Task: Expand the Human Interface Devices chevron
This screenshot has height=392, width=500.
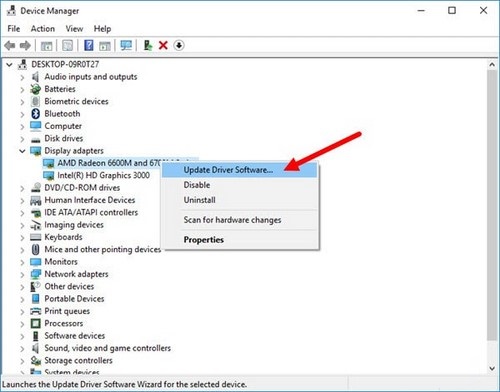Action: click(22, 201)
